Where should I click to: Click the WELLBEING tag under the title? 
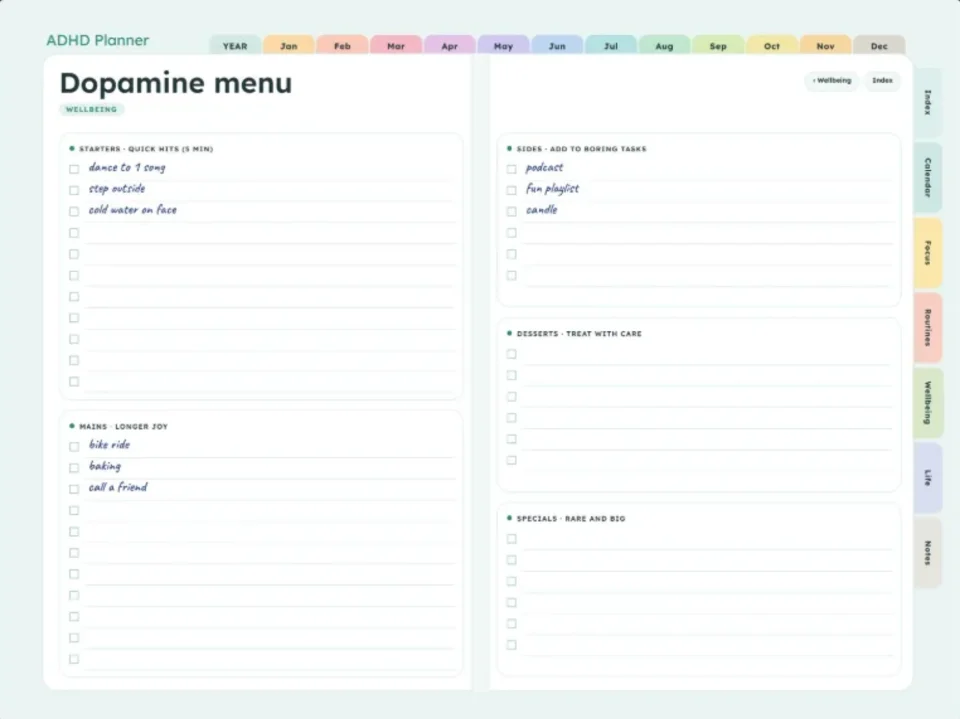click(91, 109)
